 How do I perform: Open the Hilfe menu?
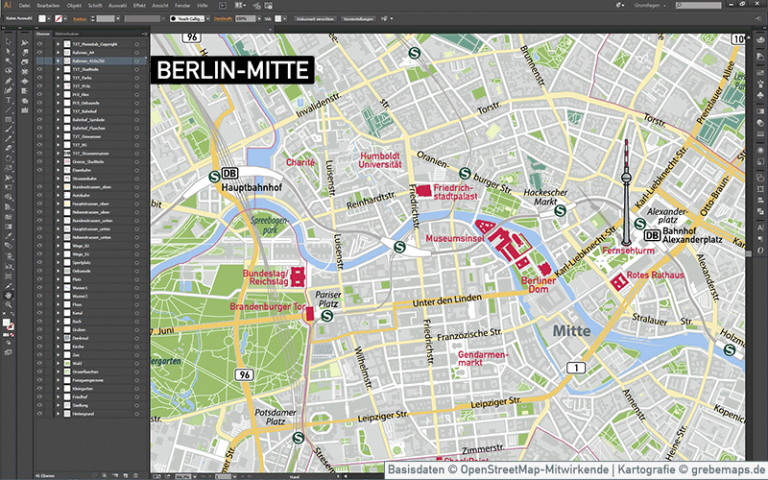point(202,5)
